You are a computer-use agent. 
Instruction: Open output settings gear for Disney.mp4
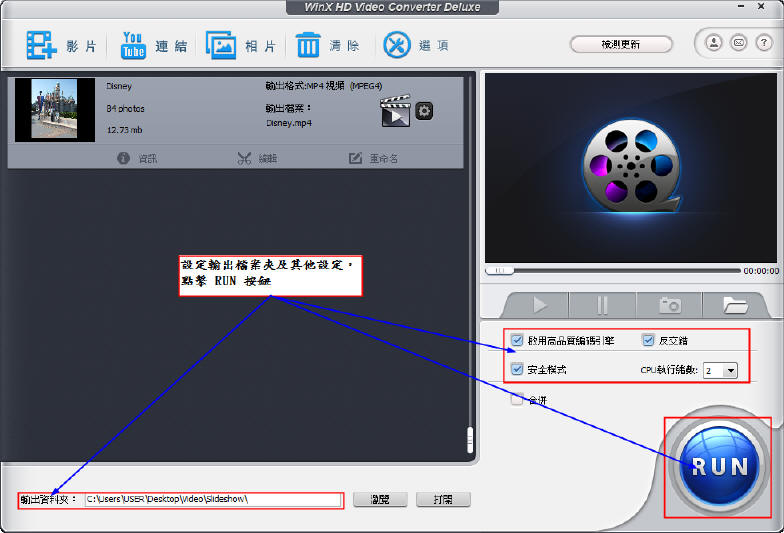tap(424, 111)
